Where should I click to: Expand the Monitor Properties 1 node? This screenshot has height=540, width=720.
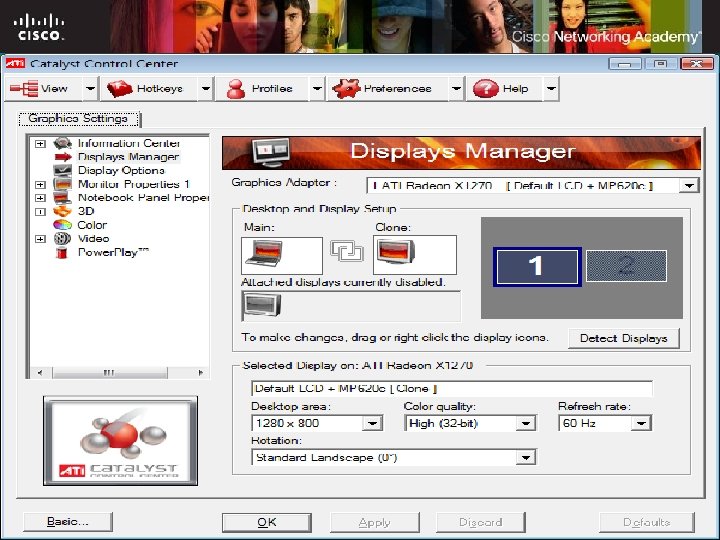click(40, 185)
